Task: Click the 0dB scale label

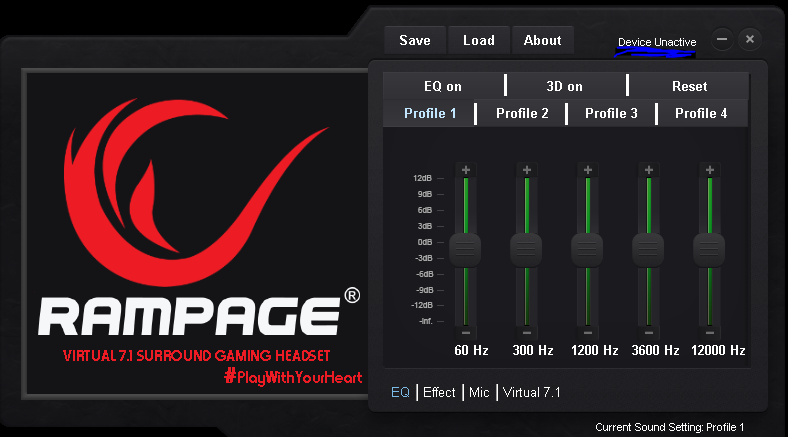Action: point(425,242)
